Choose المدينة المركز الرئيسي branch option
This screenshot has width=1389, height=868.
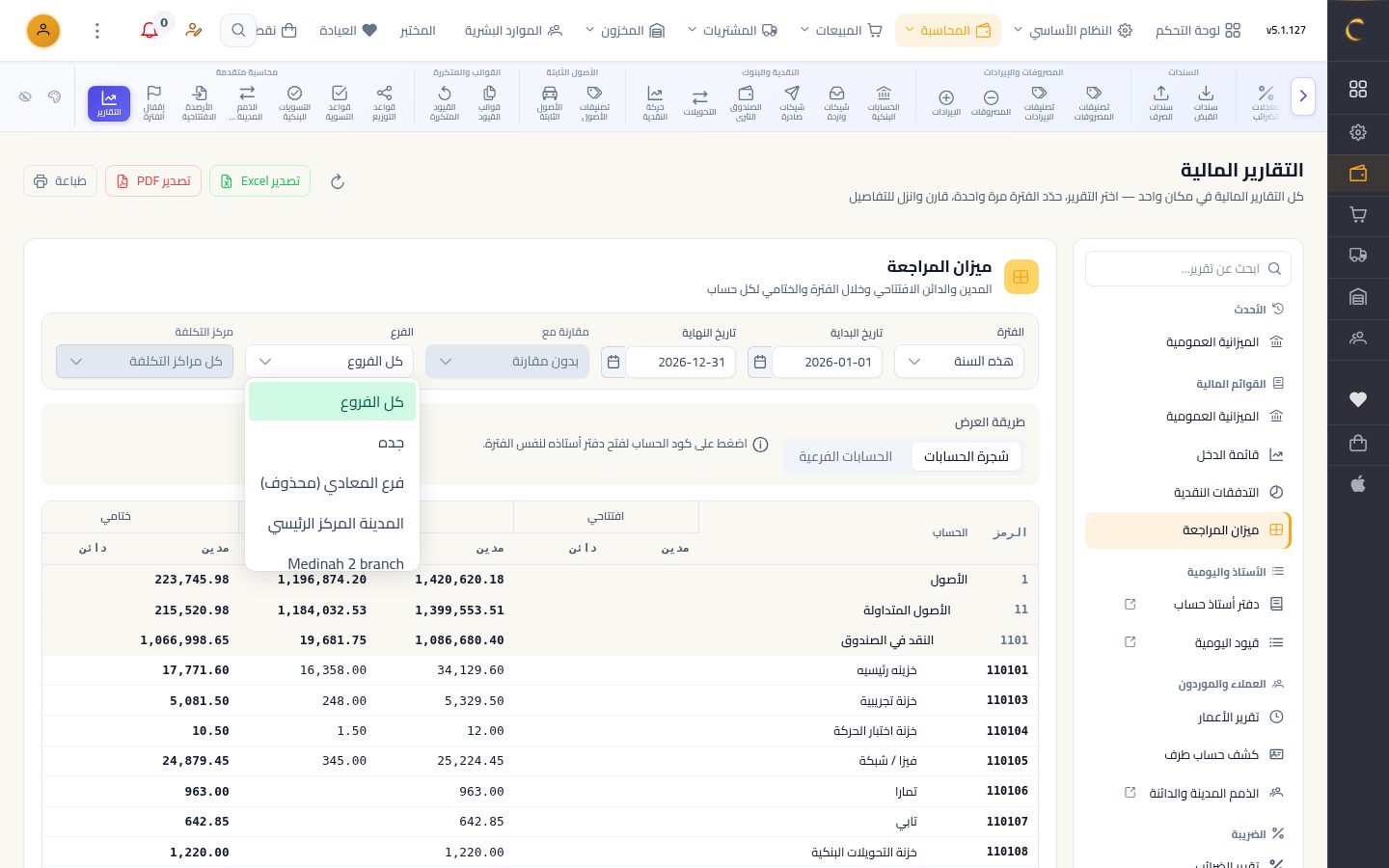332,524
